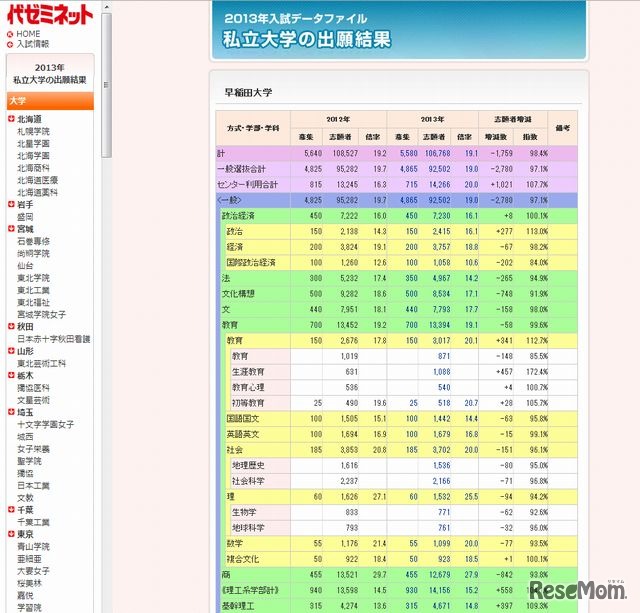Open 日本工業 university results
Screen dimensions: 640x613
[x=33, y=485]
